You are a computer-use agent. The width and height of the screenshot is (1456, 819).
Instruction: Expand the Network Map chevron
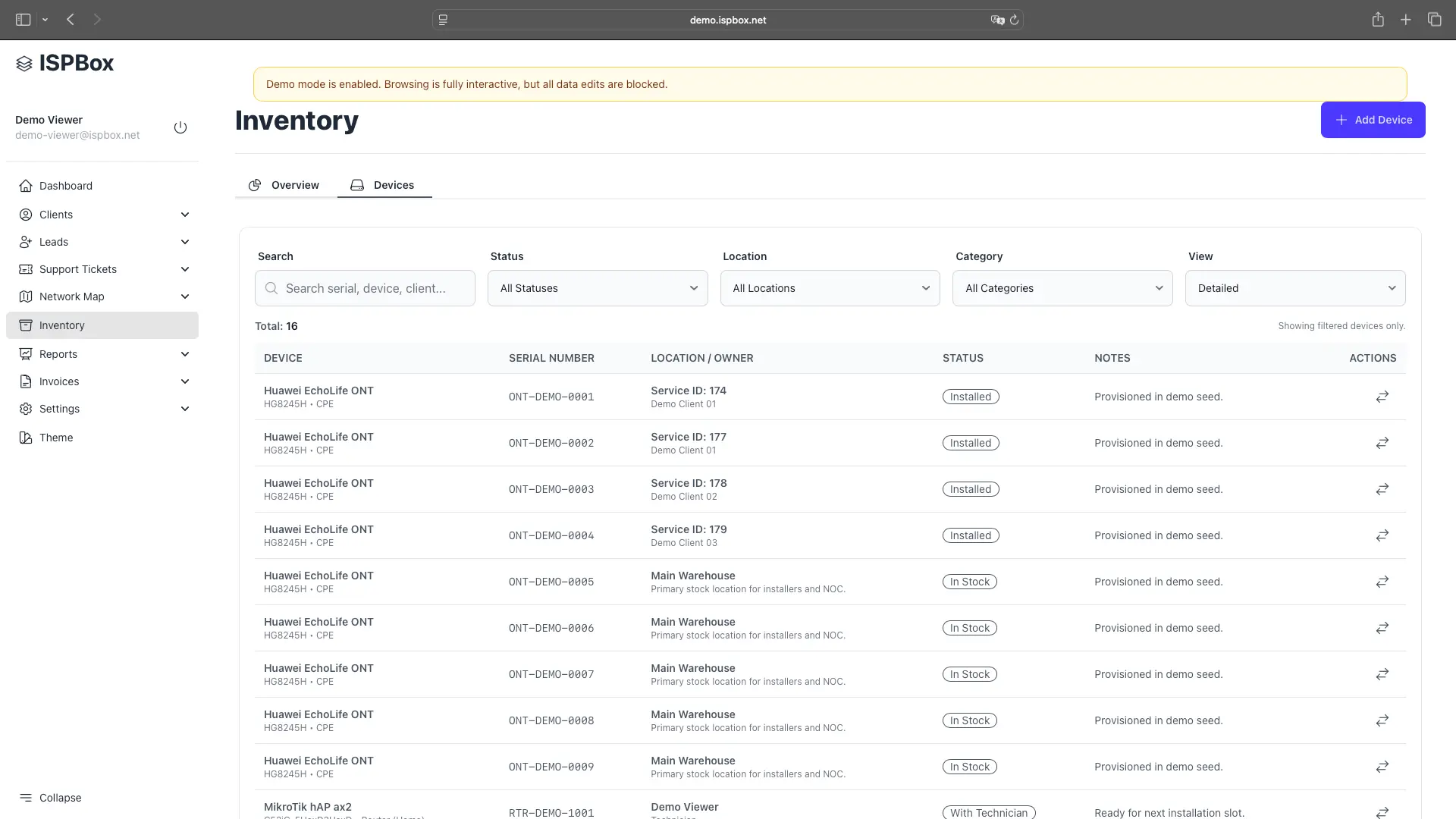point(185,297)
